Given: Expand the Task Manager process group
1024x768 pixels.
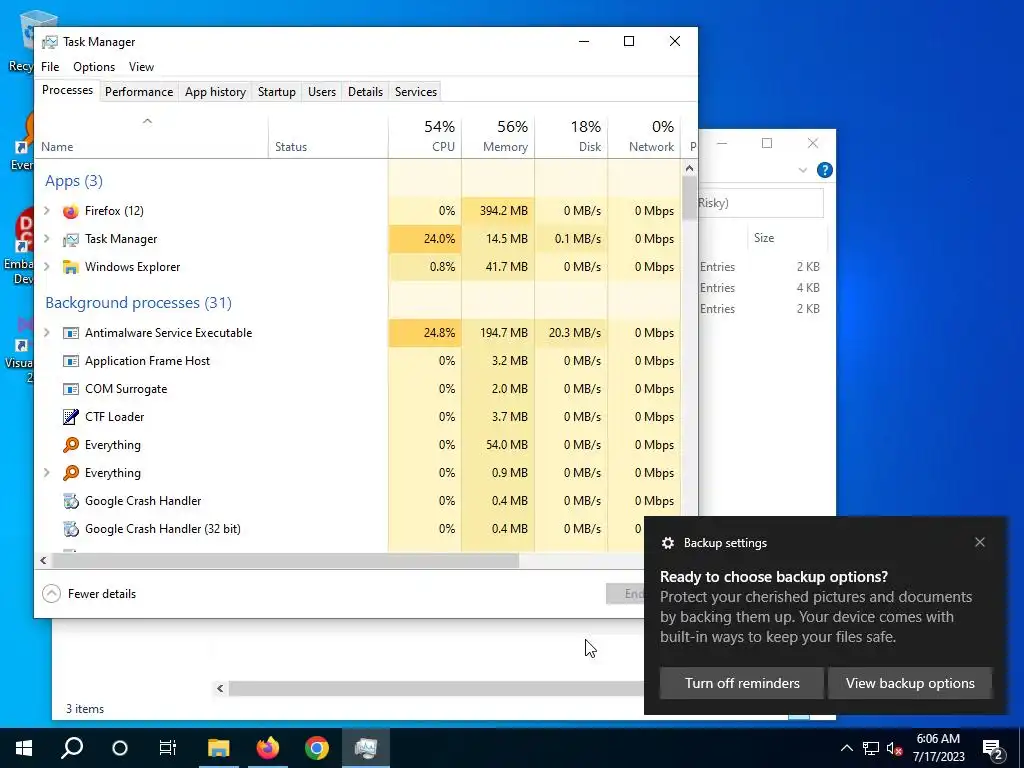Looking at the screenshot, I should point(46,238).
